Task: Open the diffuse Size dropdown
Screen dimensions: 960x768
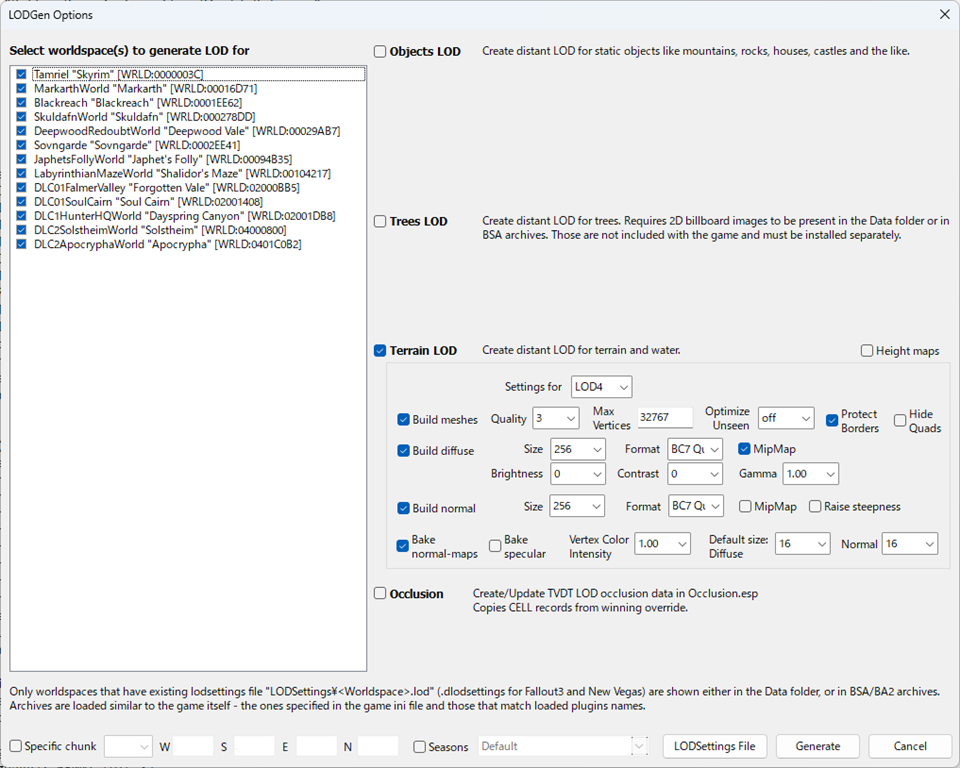Action: [x=578, y=450]
